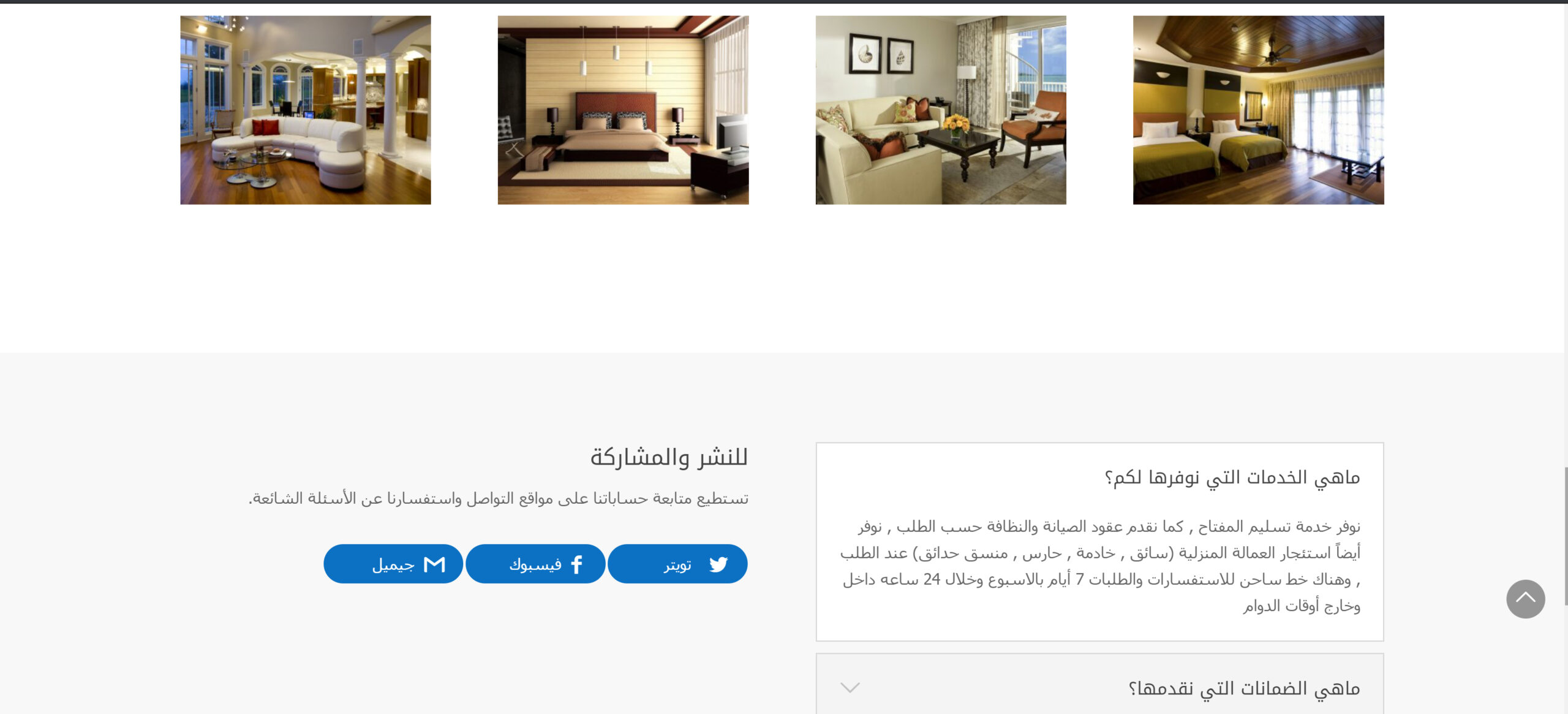Click the Twitter bird icon
Viewport: 1568px width, 714px height.
tap(718, 564)
